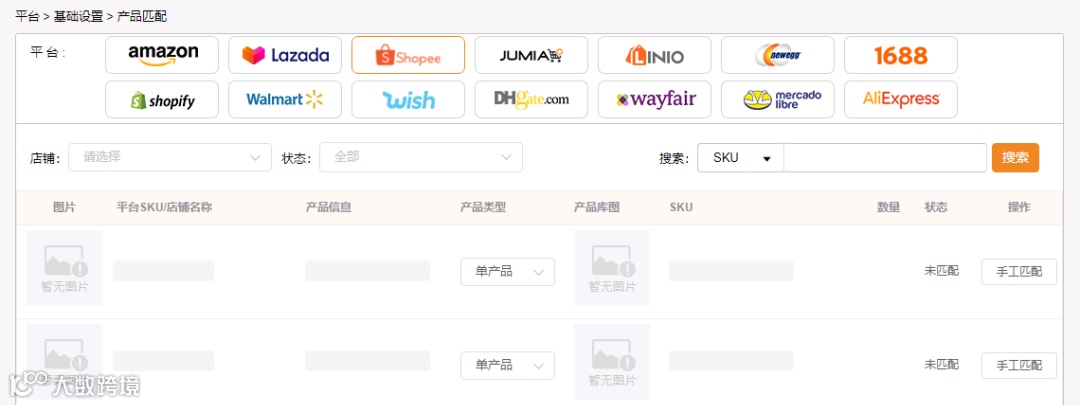Screen dimensions: 1080x405
Task: Click 未匹配 status in second row
Action: click(x=942, y=364)
